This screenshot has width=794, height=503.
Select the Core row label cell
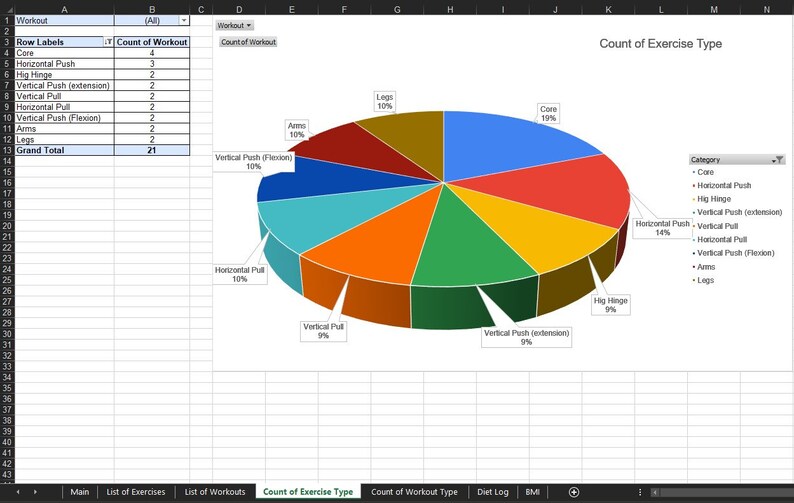[x=64, y=53]
